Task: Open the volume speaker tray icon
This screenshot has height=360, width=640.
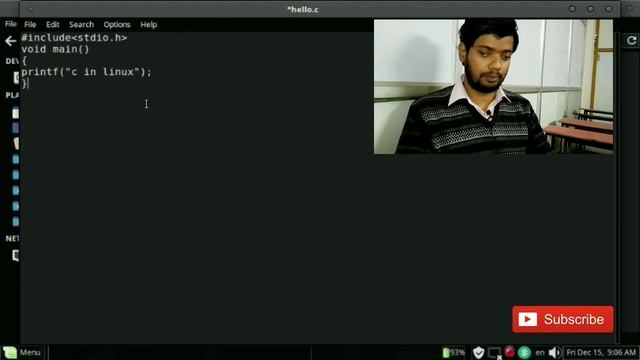Action: 554,352
